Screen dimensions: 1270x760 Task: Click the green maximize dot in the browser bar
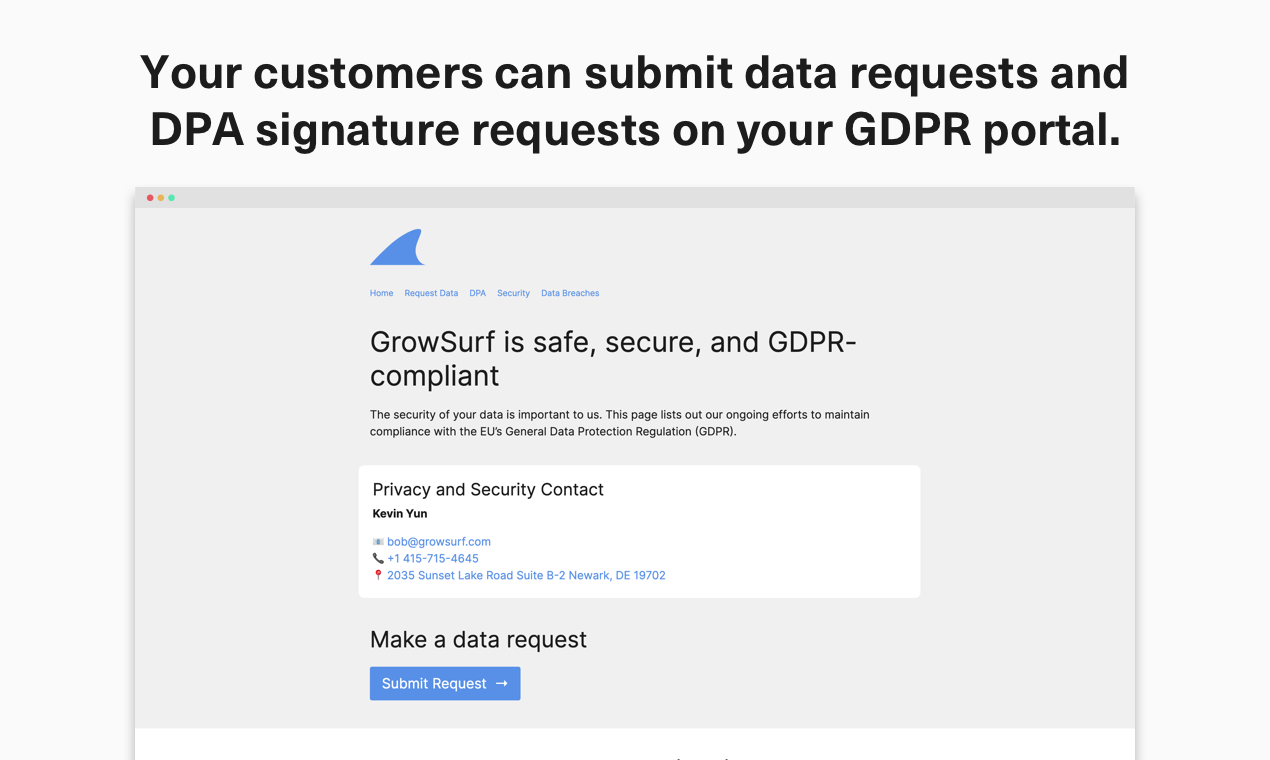point(171,198)
